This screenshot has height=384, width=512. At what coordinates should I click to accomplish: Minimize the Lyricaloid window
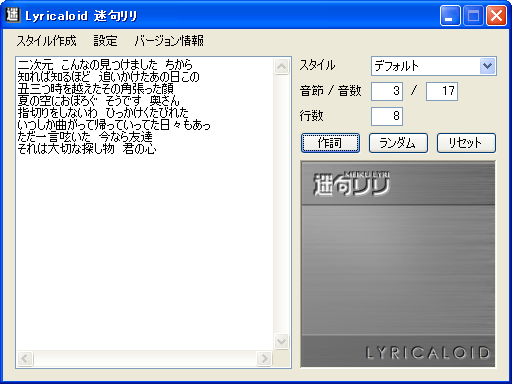[450, 15]
